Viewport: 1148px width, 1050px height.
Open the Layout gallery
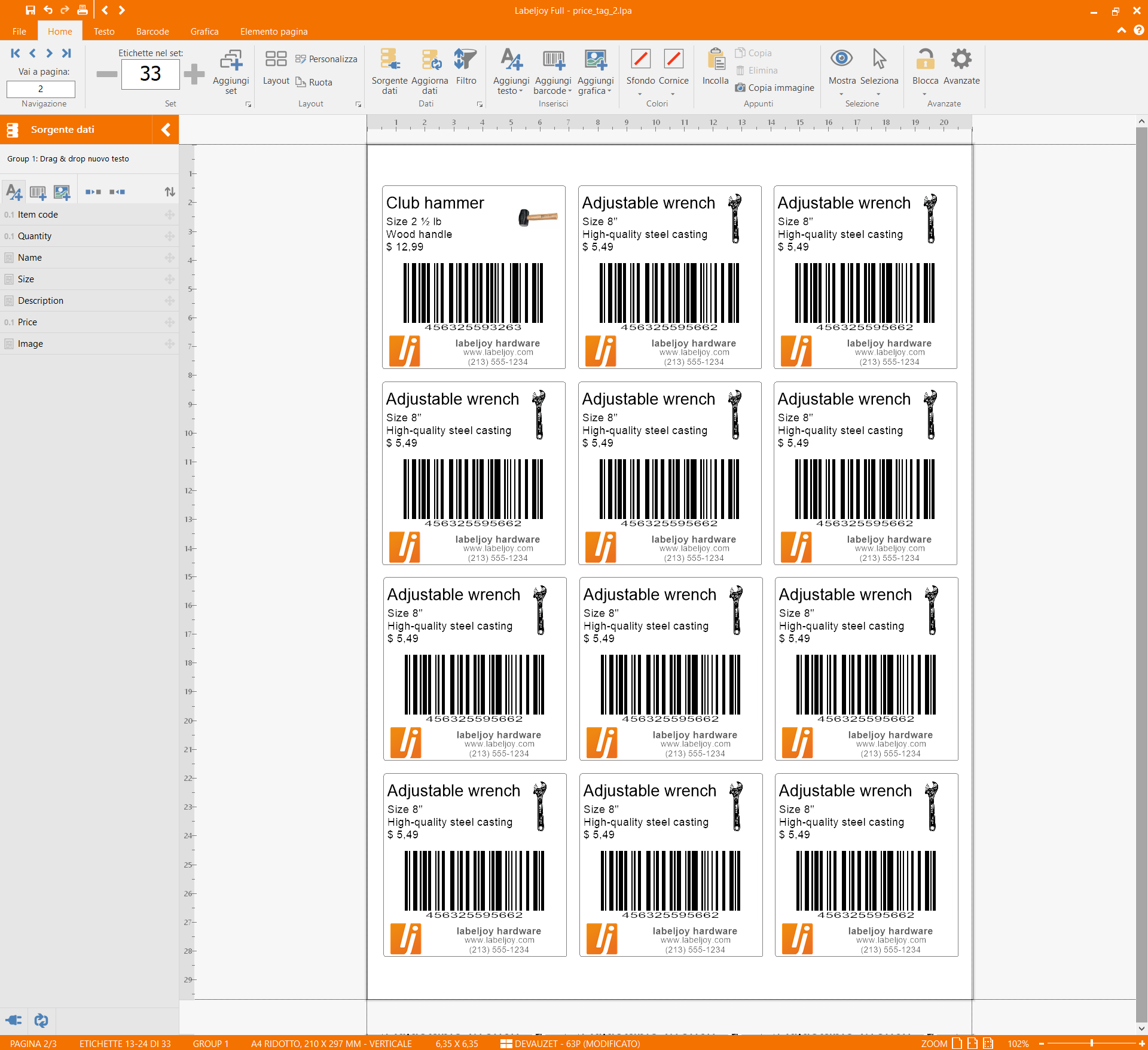click(276, 67)
